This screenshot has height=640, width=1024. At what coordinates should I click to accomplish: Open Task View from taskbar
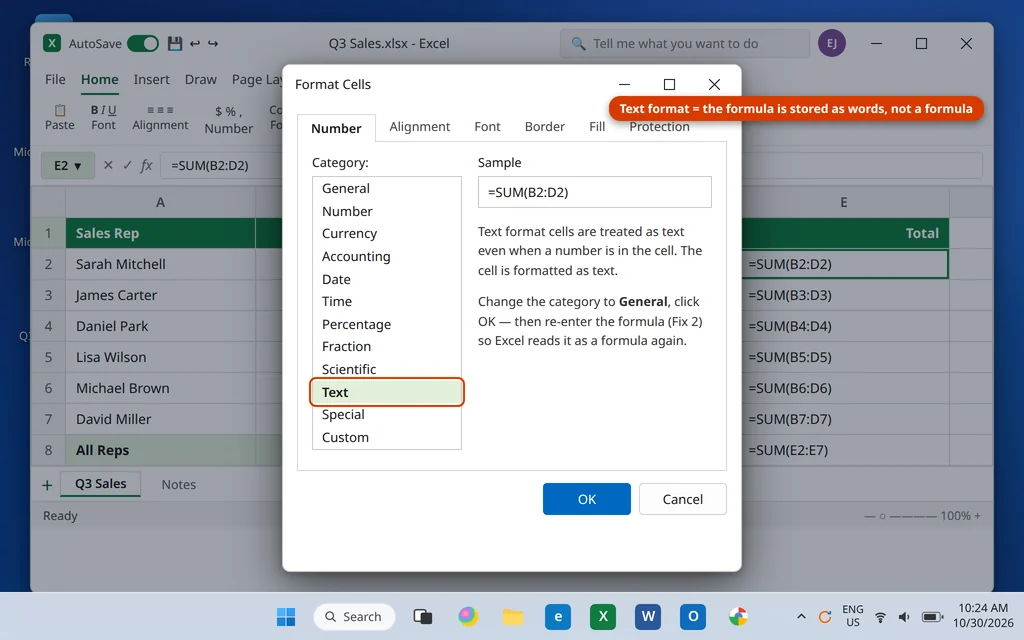(x=423, y=616)
